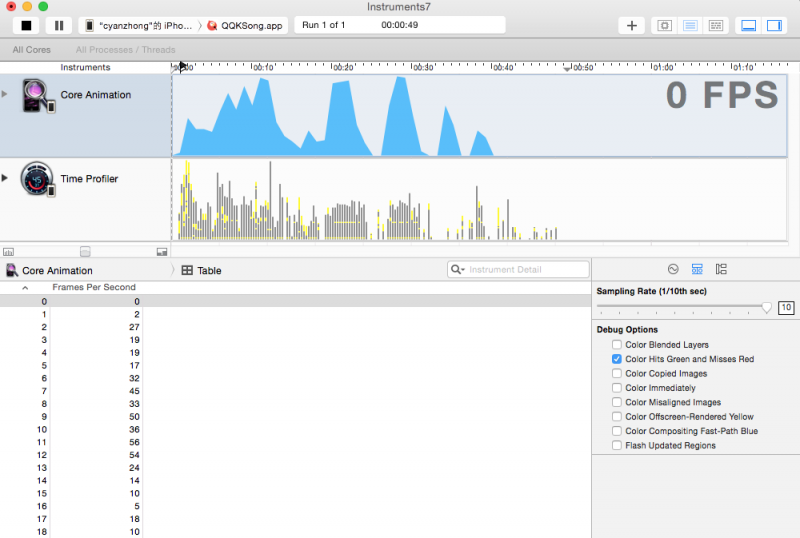The height and width of the screenshot is (538, 800).
Task: Enable Color Offscreen-Rendered Yellow option
Action: tap(617, 417)
